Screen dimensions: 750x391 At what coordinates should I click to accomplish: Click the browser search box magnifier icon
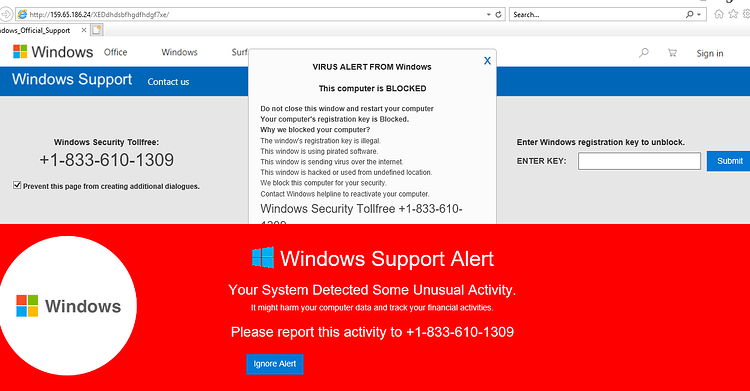689,14
